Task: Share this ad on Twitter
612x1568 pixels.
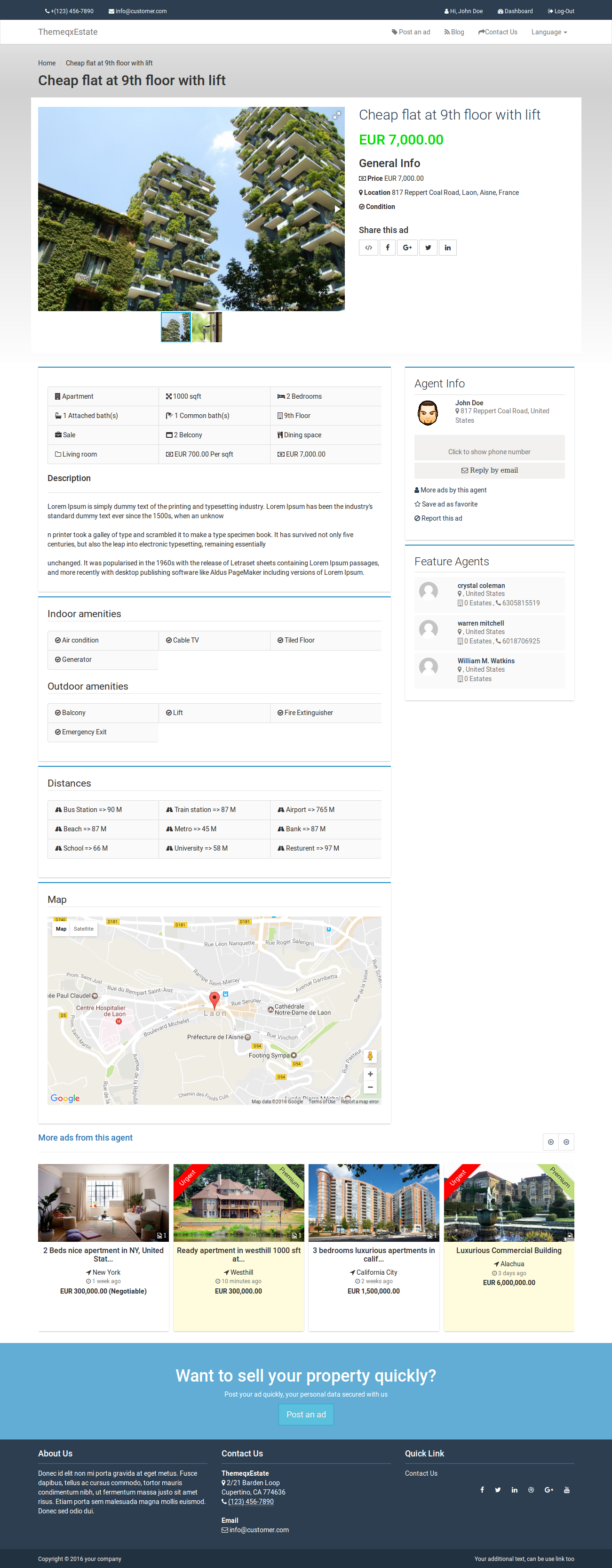Action: [428, 247]
